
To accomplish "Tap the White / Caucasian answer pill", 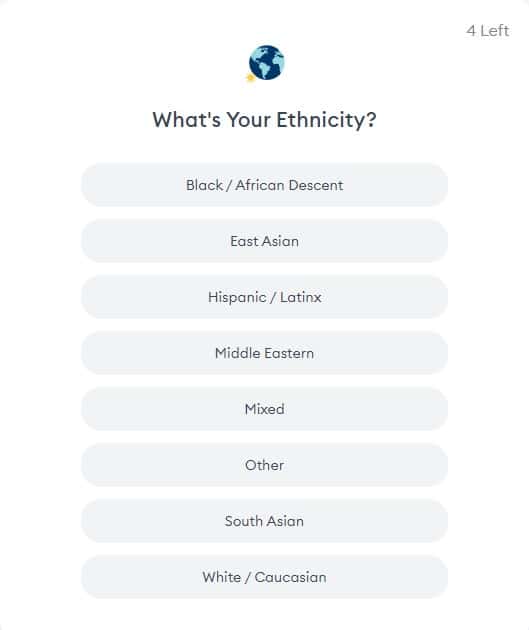I will 264,577.
